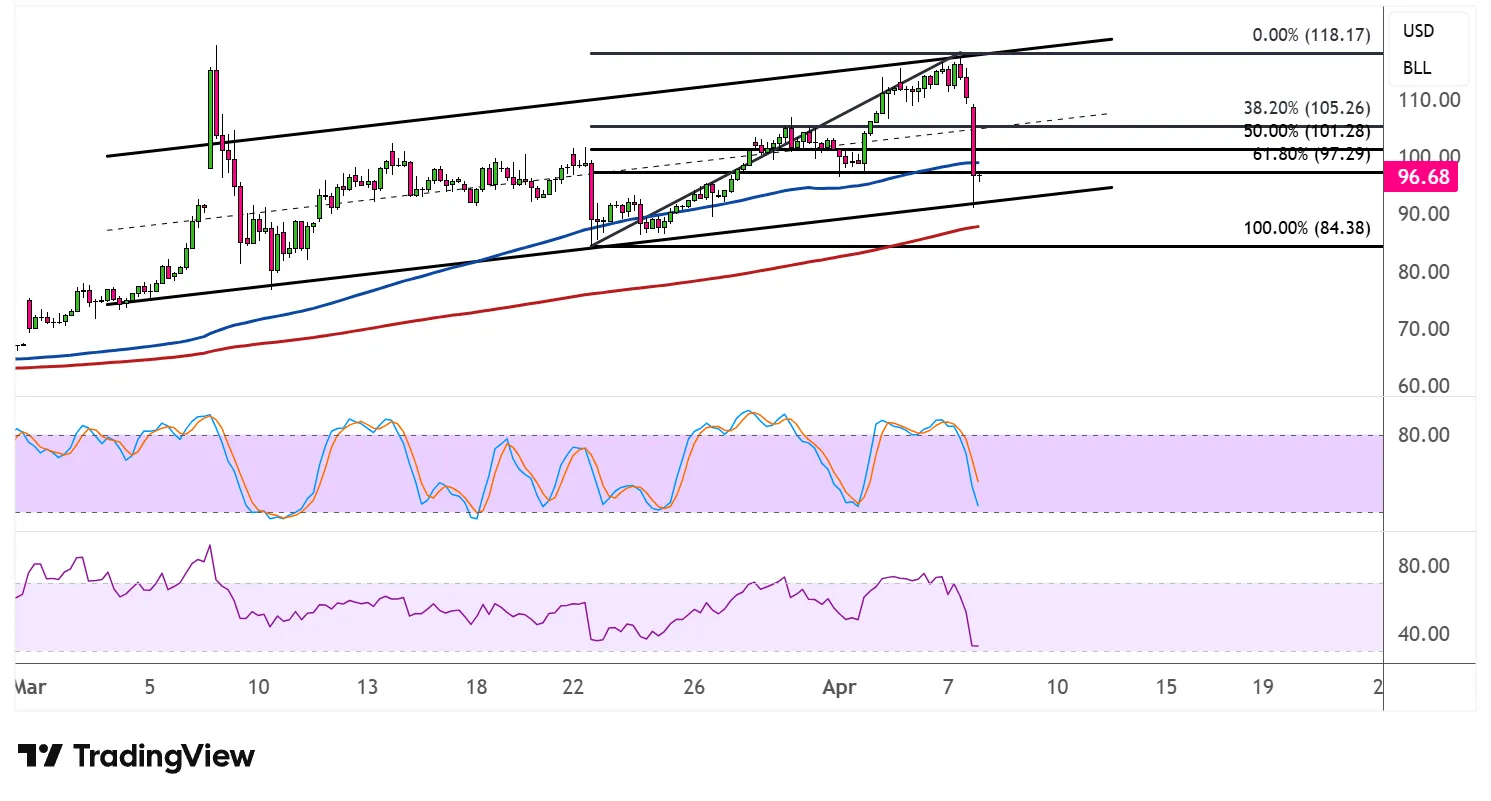This screenshot has width=1491, height=801.
Task: Click the 70.00 price axis label
Action: coord(1430,328)
